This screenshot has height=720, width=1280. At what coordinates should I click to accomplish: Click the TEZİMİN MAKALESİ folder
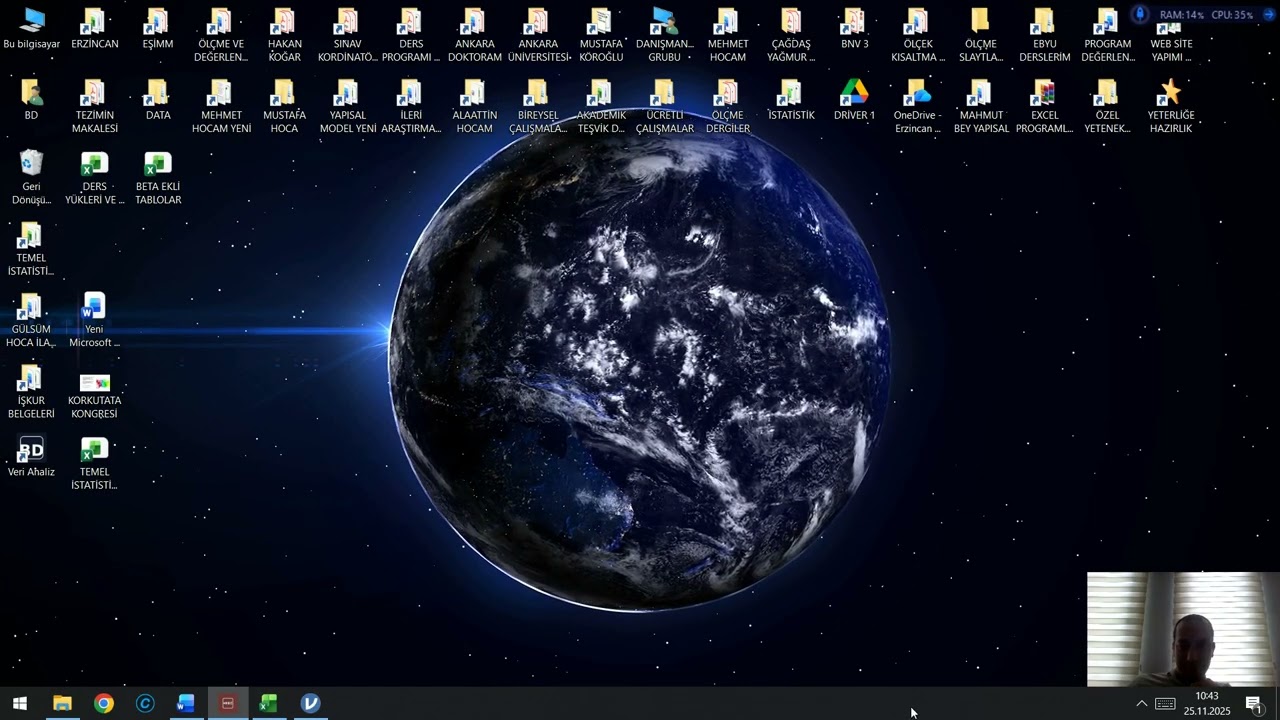pos(95,107)
